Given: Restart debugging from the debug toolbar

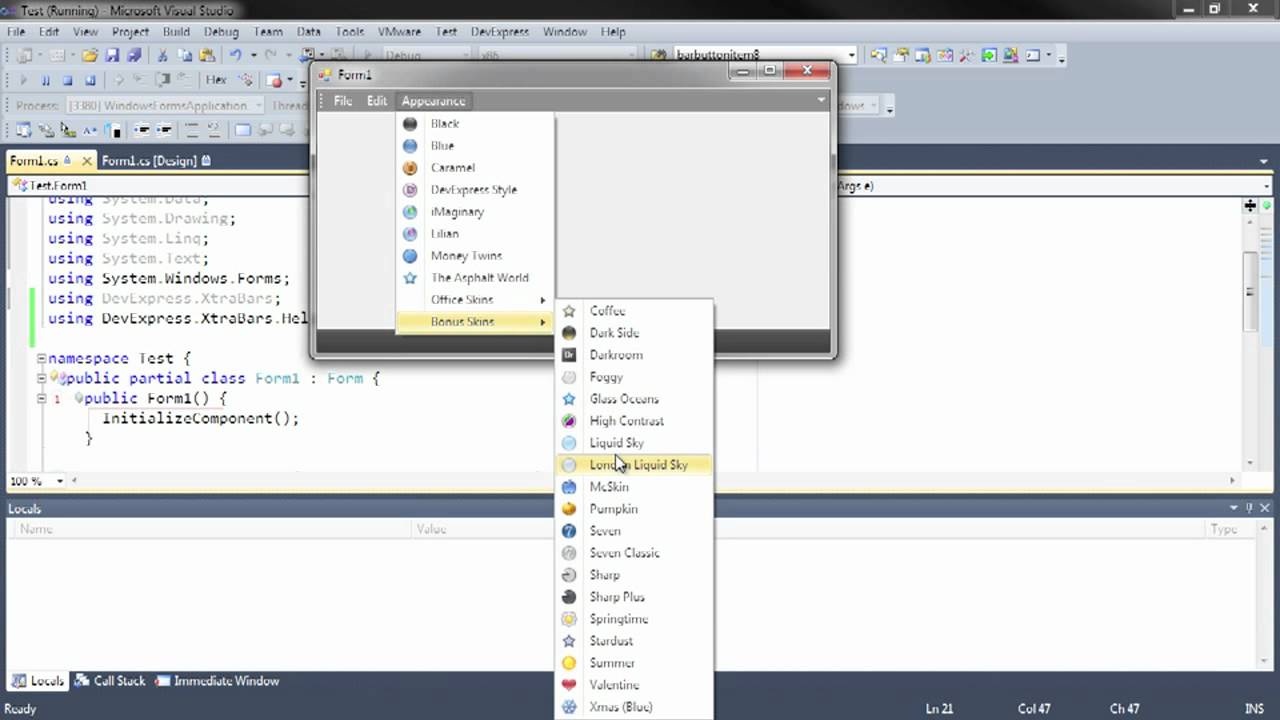Looking at the screenshot, I should (89, 80).
